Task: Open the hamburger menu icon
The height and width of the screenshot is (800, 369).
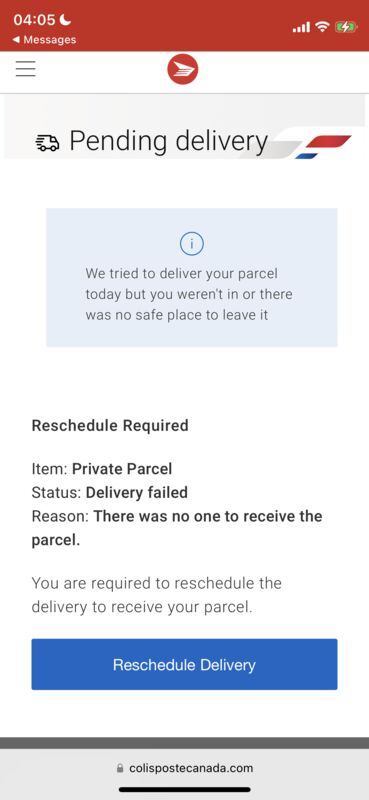Action: 26,68
